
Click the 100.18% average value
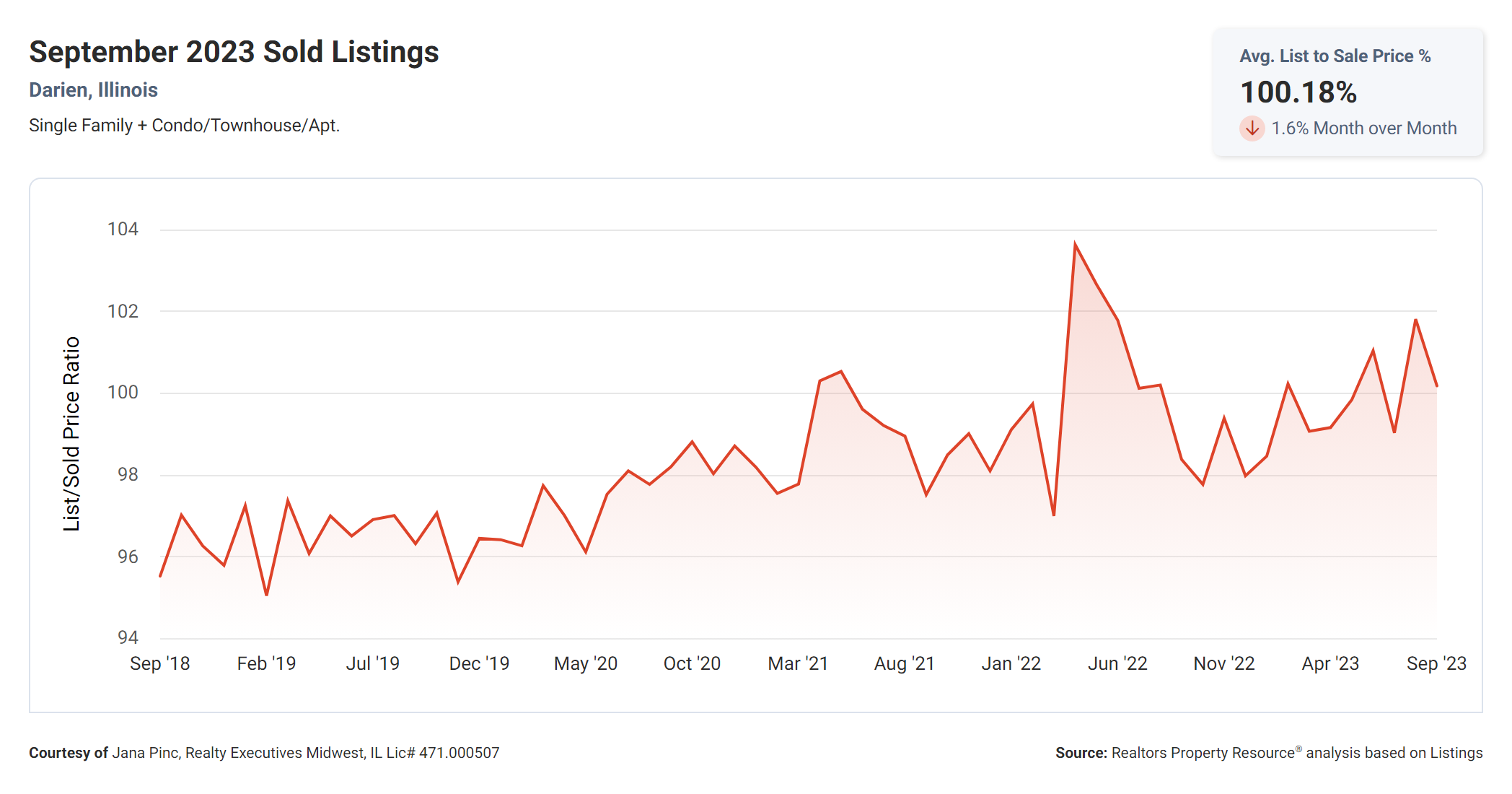1298,92
